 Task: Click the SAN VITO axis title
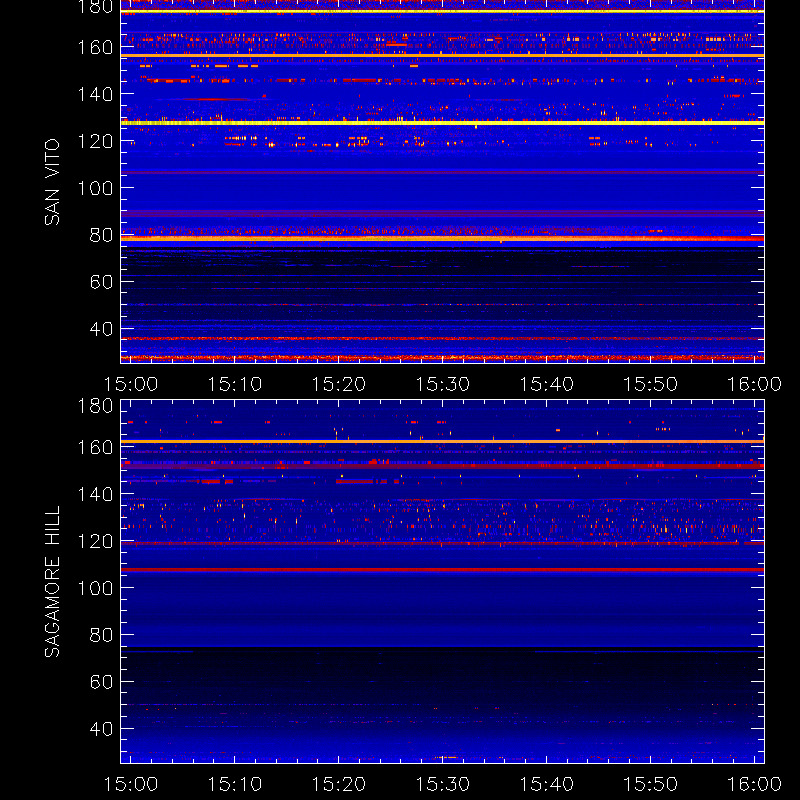(x=52, y=182)
